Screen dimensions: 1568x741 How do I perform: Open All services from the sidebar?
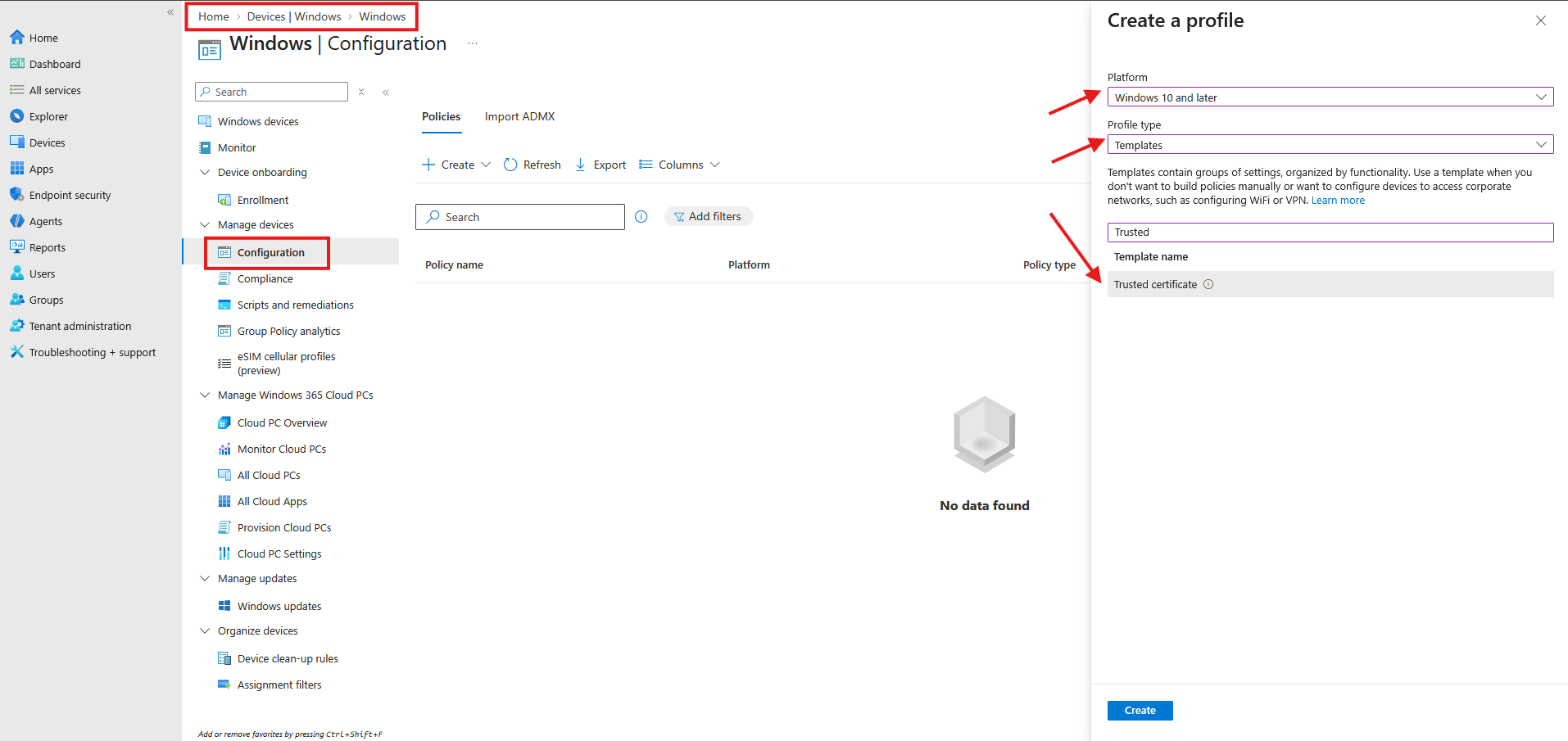[55, 90]
